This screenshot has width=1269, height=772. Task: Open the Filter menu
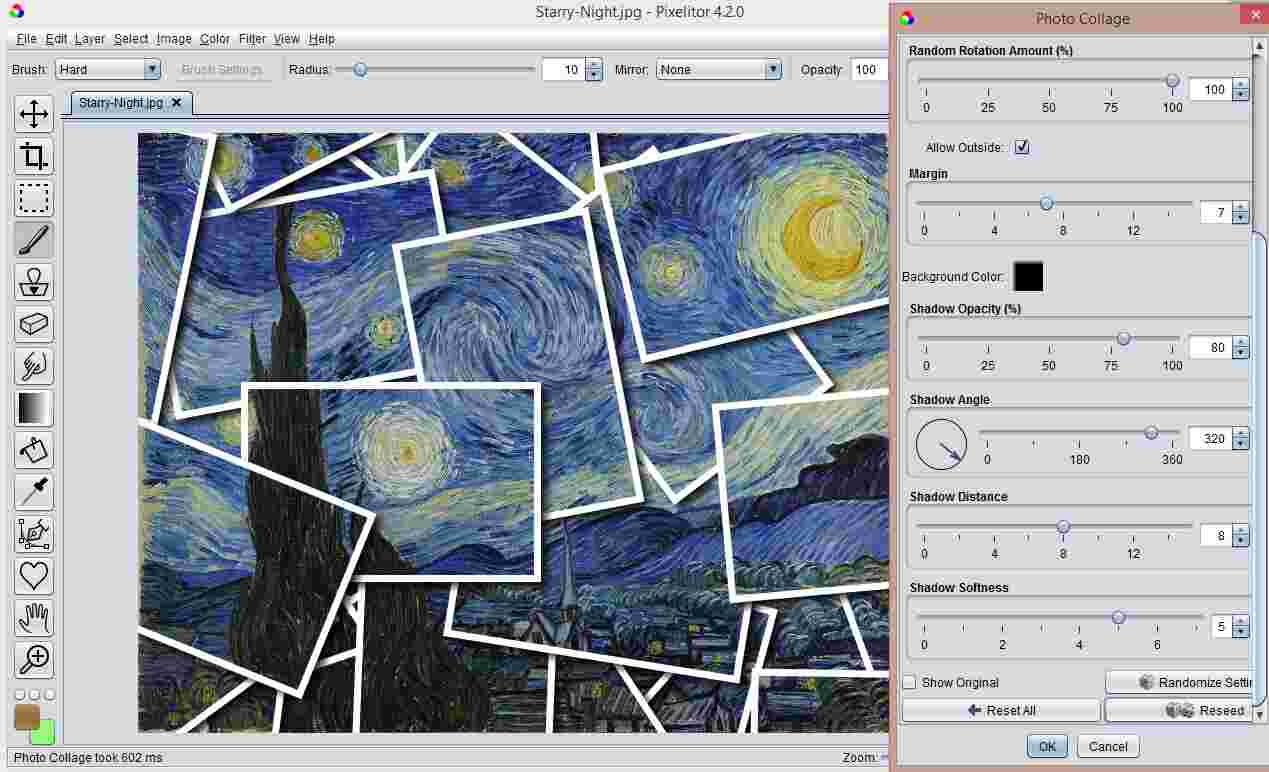coord(252,39)
